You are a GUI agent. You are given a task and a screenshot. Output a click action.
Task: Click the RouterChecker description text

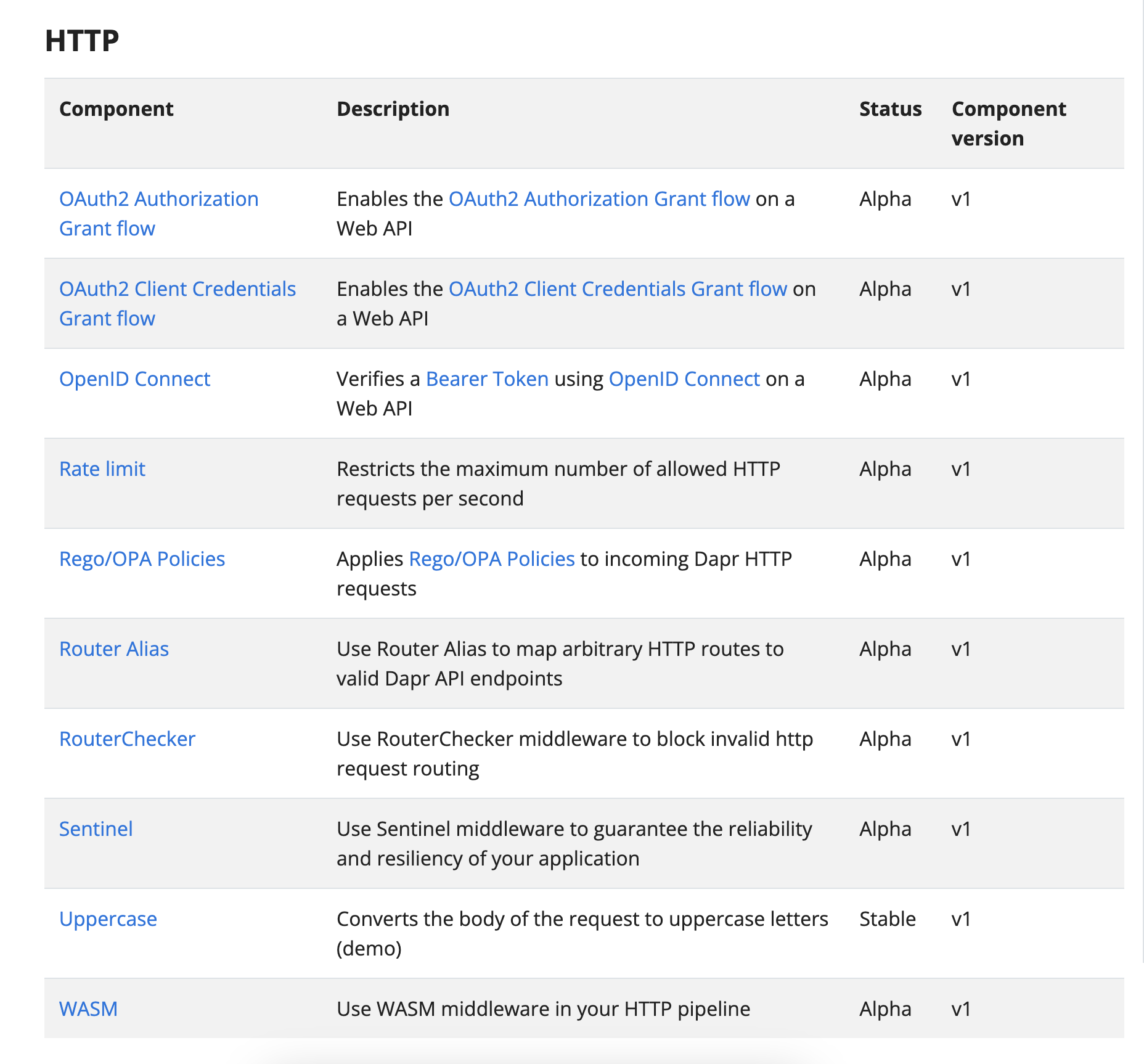pyautogui.click(x=574, y=753)
